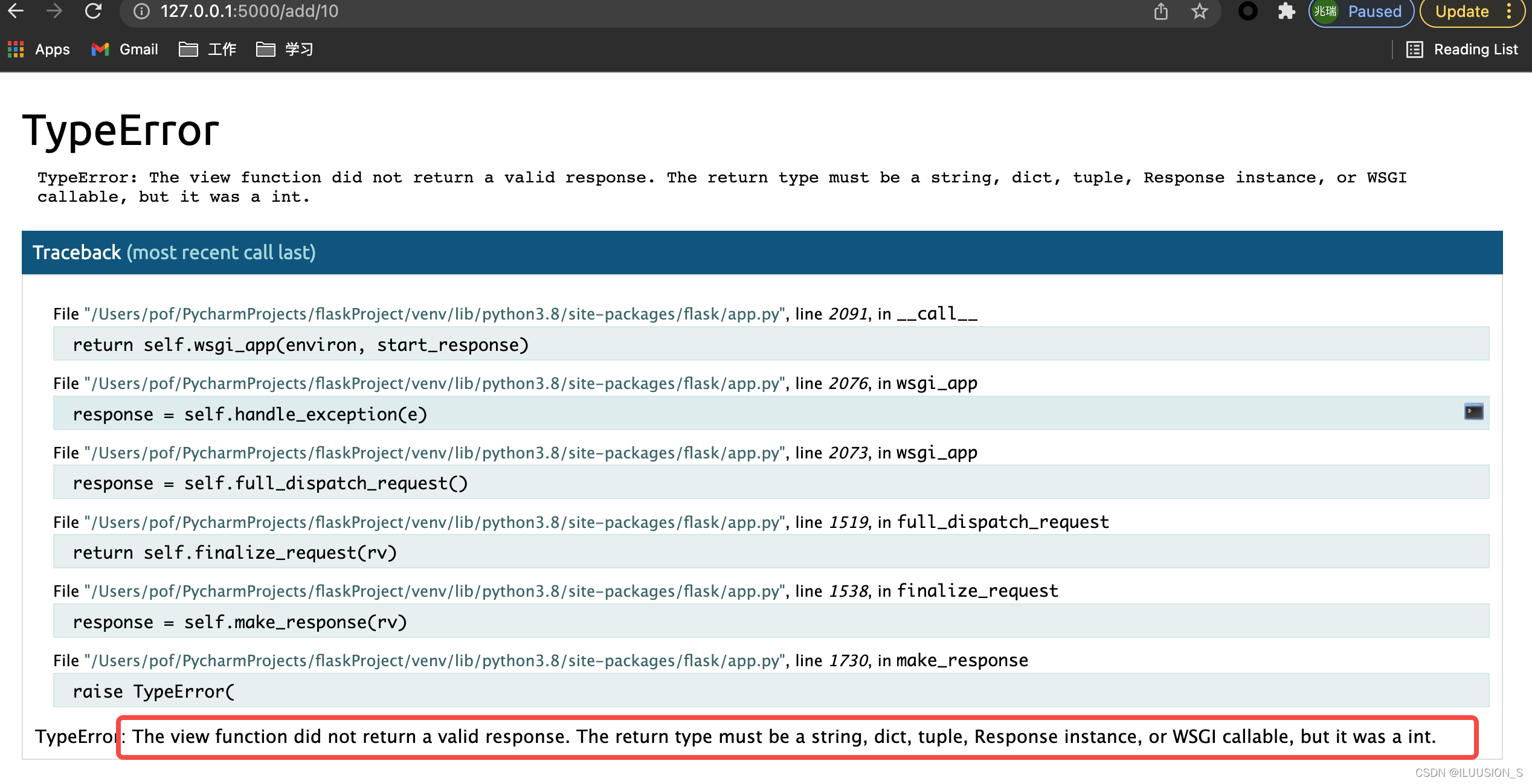This screenshot has height=784, width=1532.
Task: Click the browser back arrow
Action: (16, 11)
